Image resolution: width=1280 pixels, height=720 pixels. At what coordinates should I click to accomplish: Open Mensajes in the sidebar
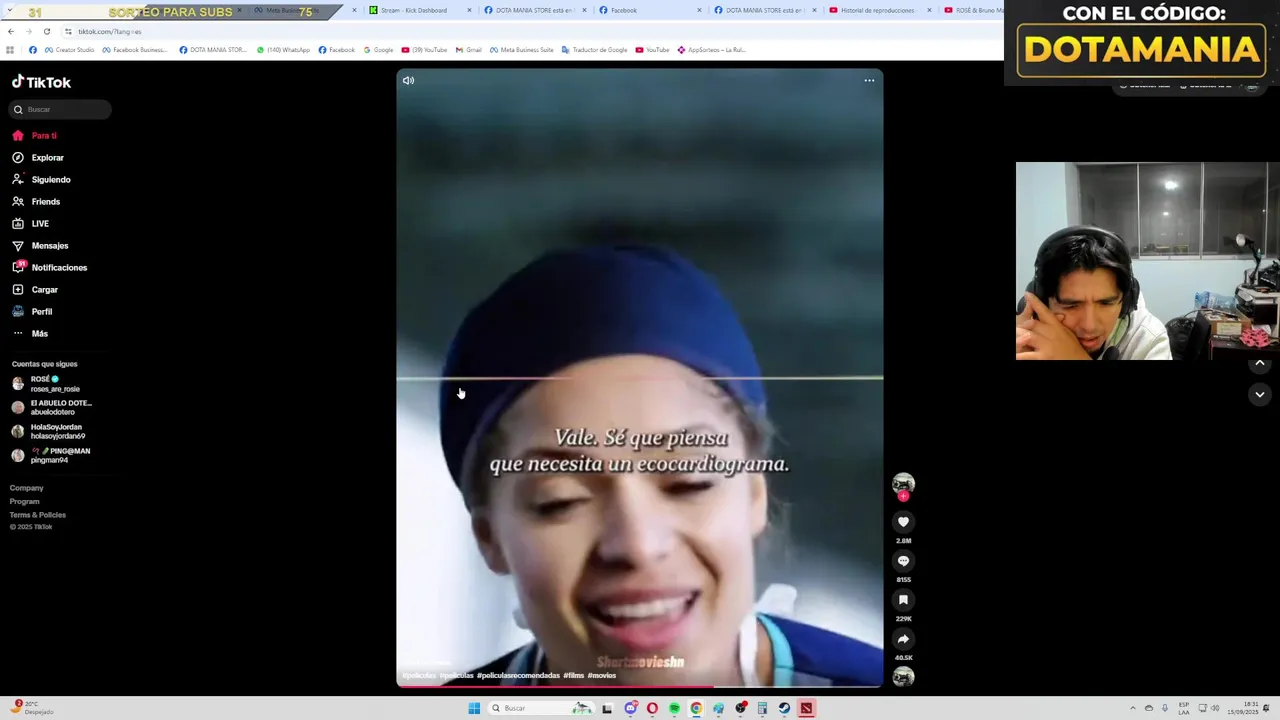point(40,245)
